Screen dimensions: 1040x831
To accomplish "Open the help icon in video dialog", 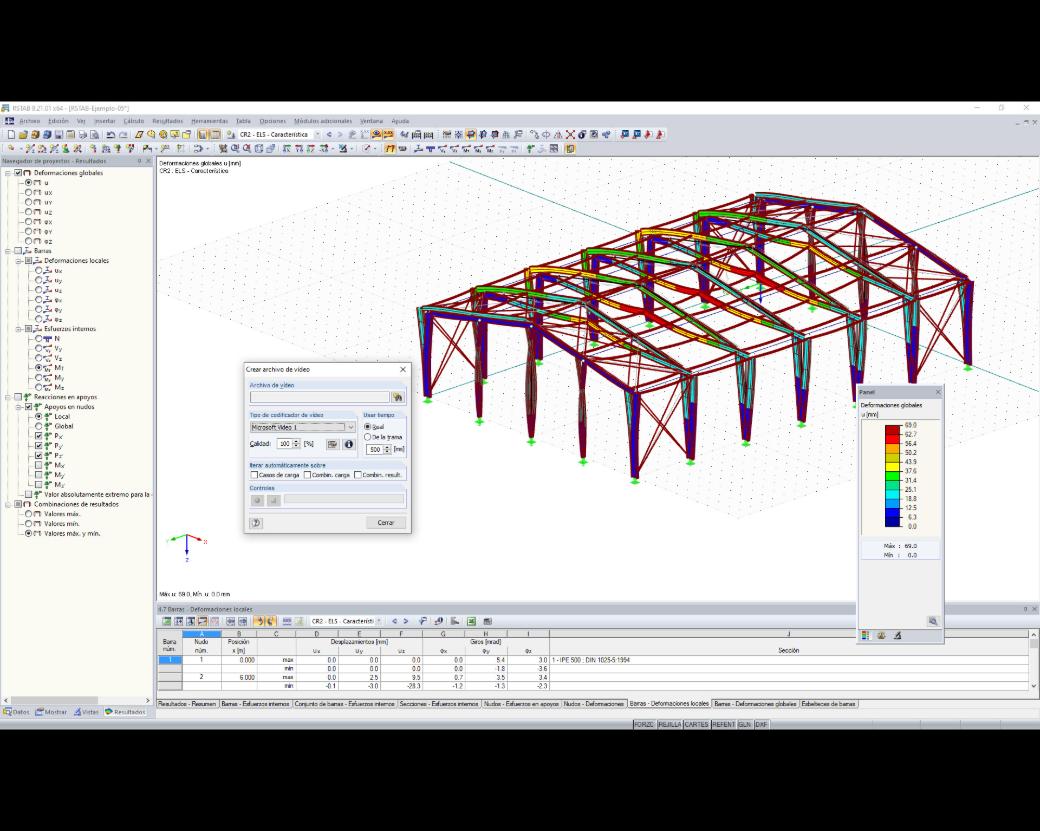I will point(256,523).
